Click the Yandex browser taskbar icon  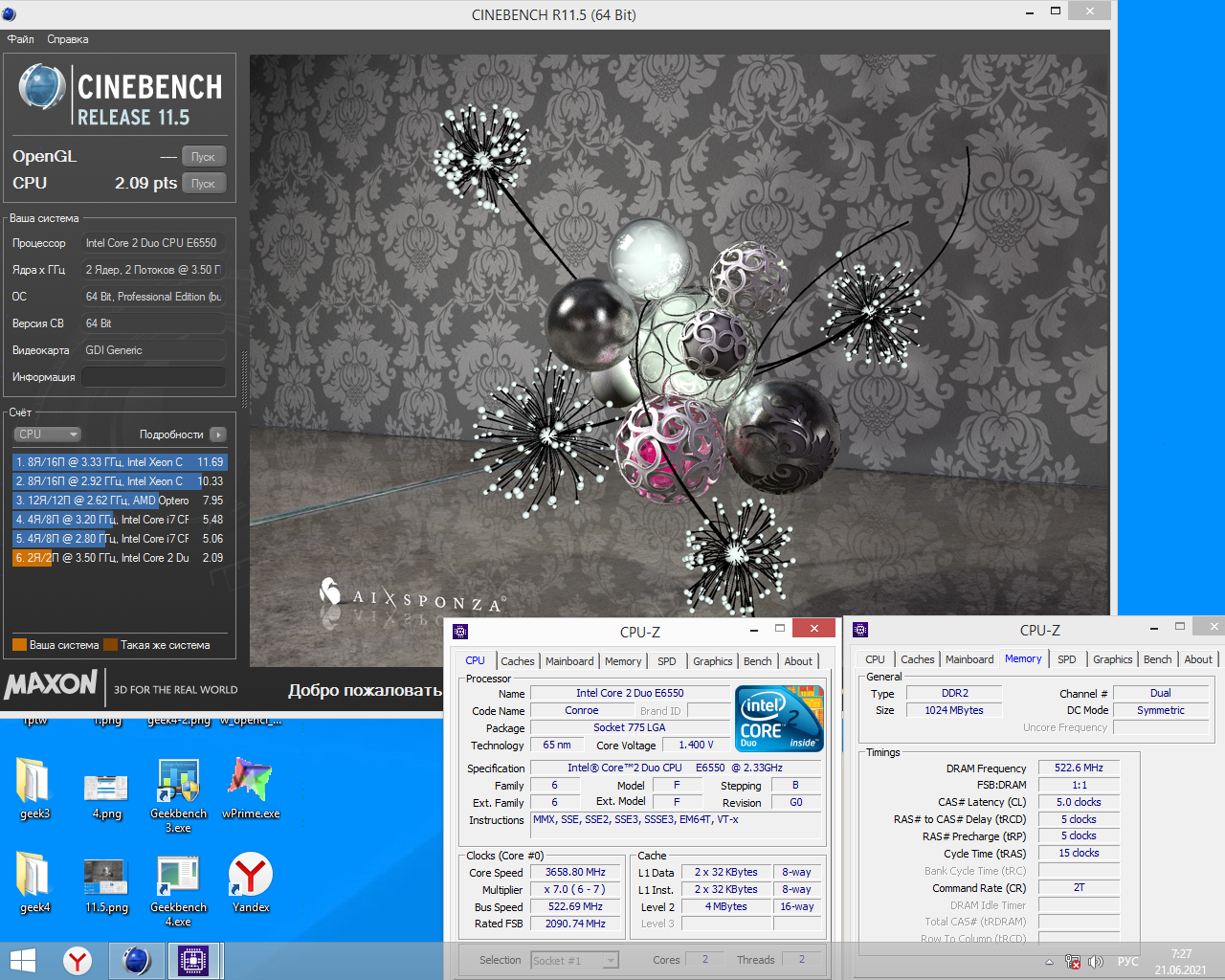click(x=78, y=961)
